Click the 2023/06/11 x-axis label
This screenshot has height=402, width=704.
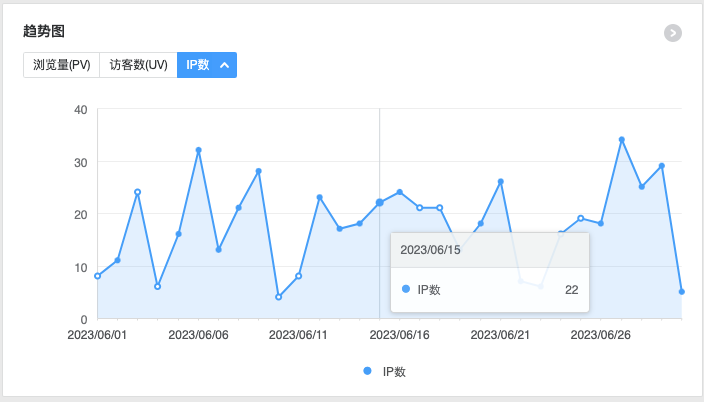pyautogui.click(x=299, y=335)
